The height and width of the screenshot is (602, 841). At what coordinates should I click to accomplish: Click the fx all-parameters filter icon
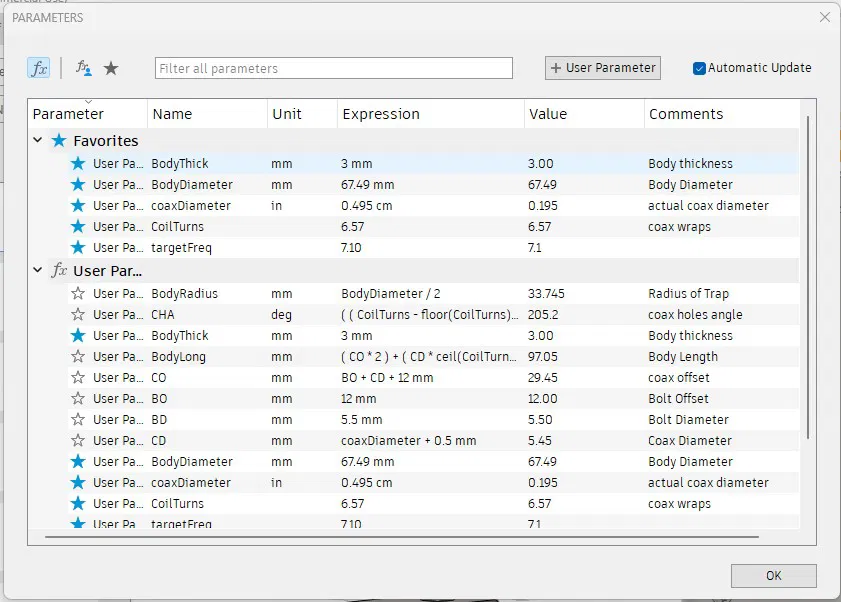coord(38,69)
